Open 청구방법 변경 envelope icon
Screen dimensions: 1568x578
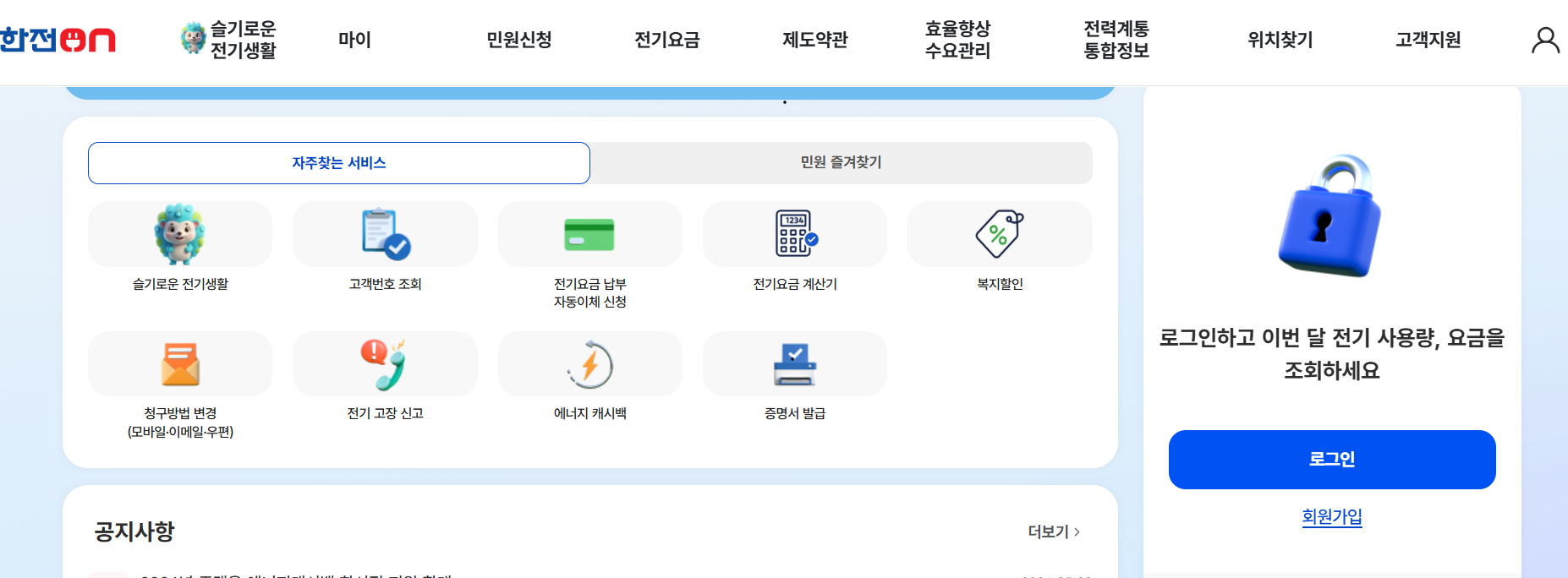pyautogui.click(x=180, y=364)
